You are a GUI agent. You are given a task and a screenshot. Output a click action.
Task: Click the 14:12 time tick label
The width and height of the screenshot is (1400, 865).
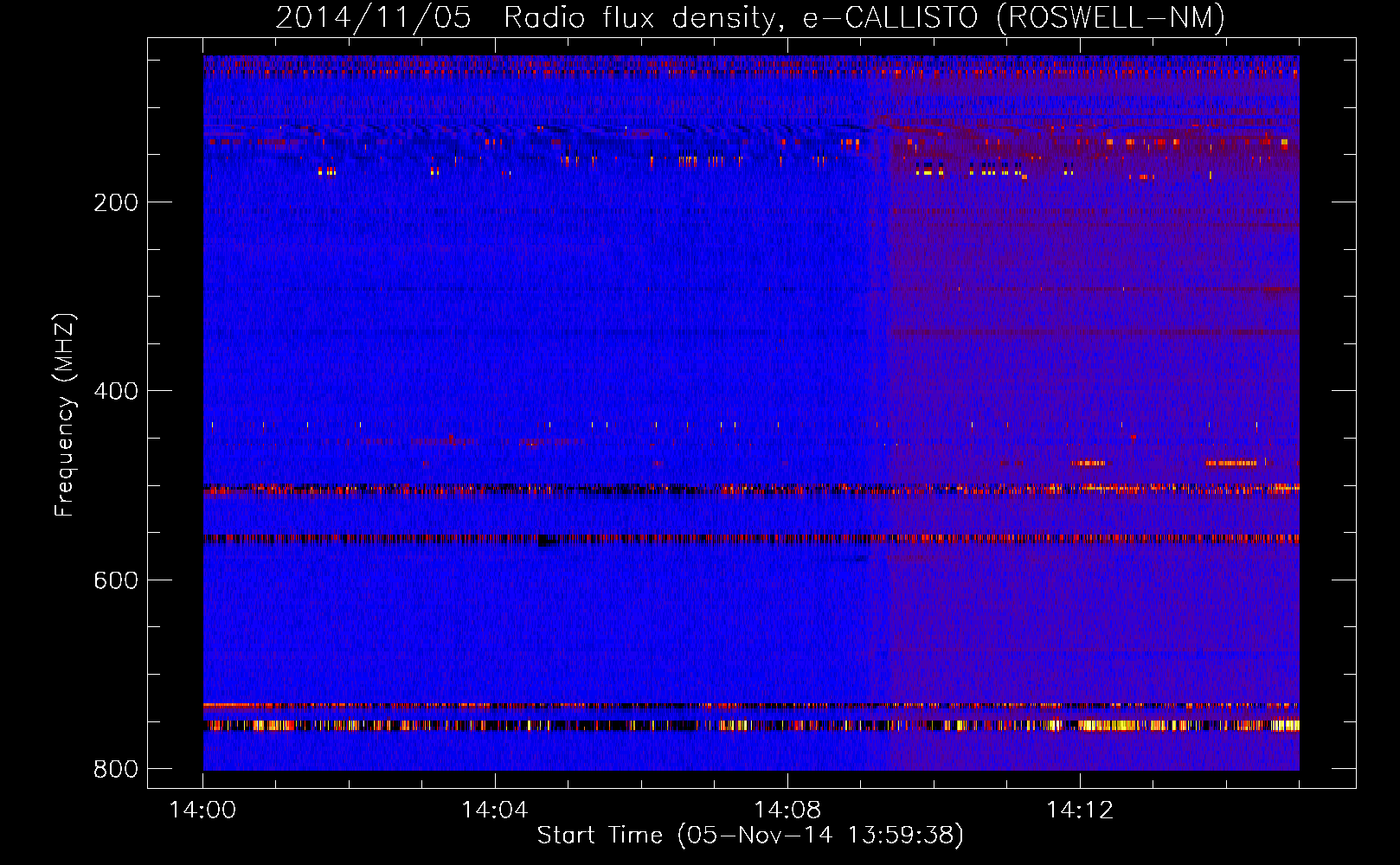click(1080, 811)
